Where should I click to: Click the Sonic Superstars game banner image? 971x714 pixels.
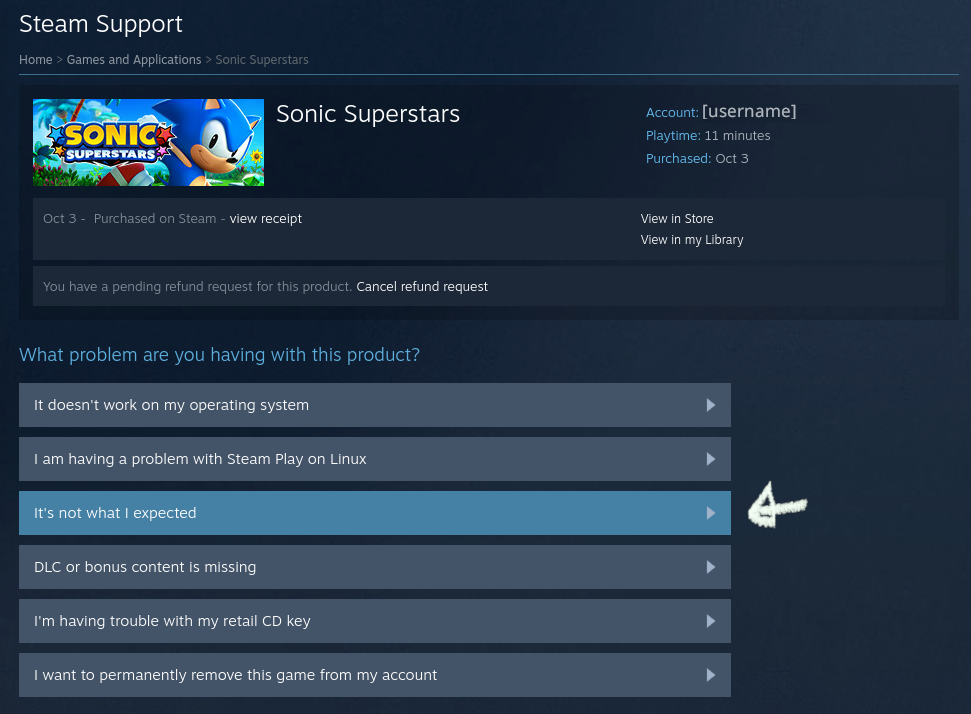(x=148, y=142)
